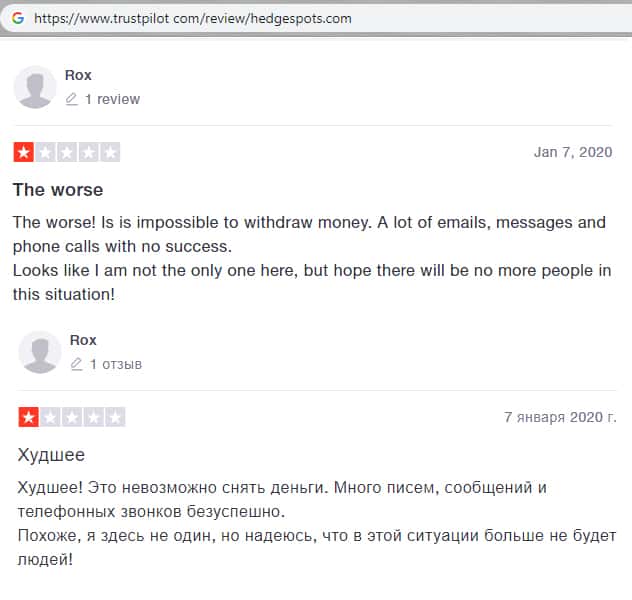Open the review titled 'The worse'

[x=58, y=190]
